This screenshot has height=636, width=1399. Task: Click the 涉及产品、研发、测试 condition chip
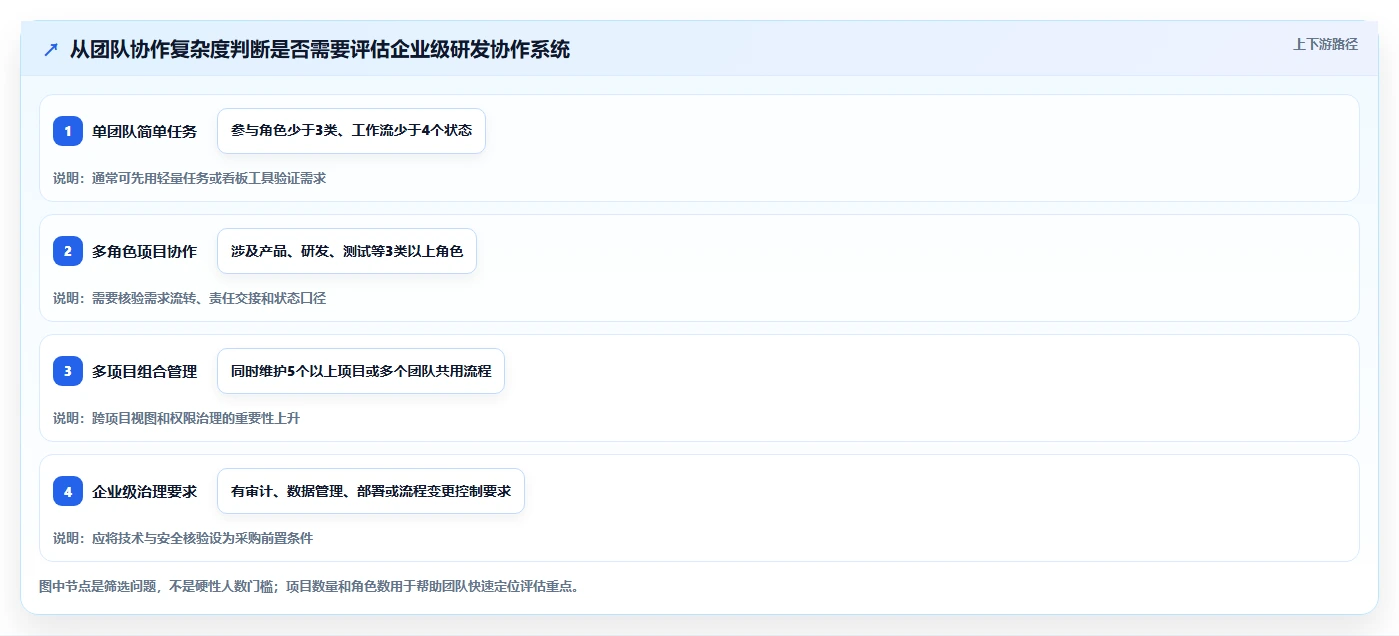click(347, 251)
